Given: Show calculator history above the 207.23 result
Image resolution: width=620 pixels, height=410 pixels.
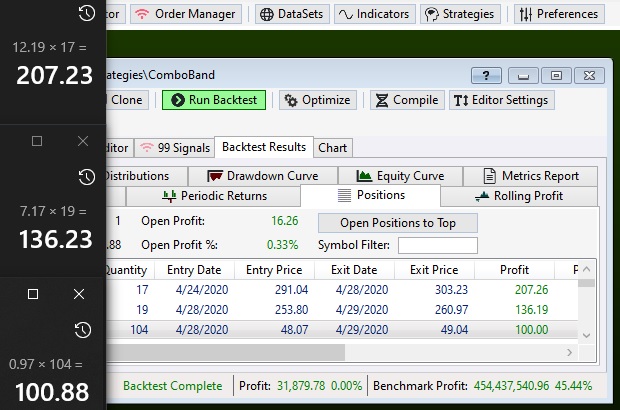Looking at the screenshot, I should (x=87, y=13).
